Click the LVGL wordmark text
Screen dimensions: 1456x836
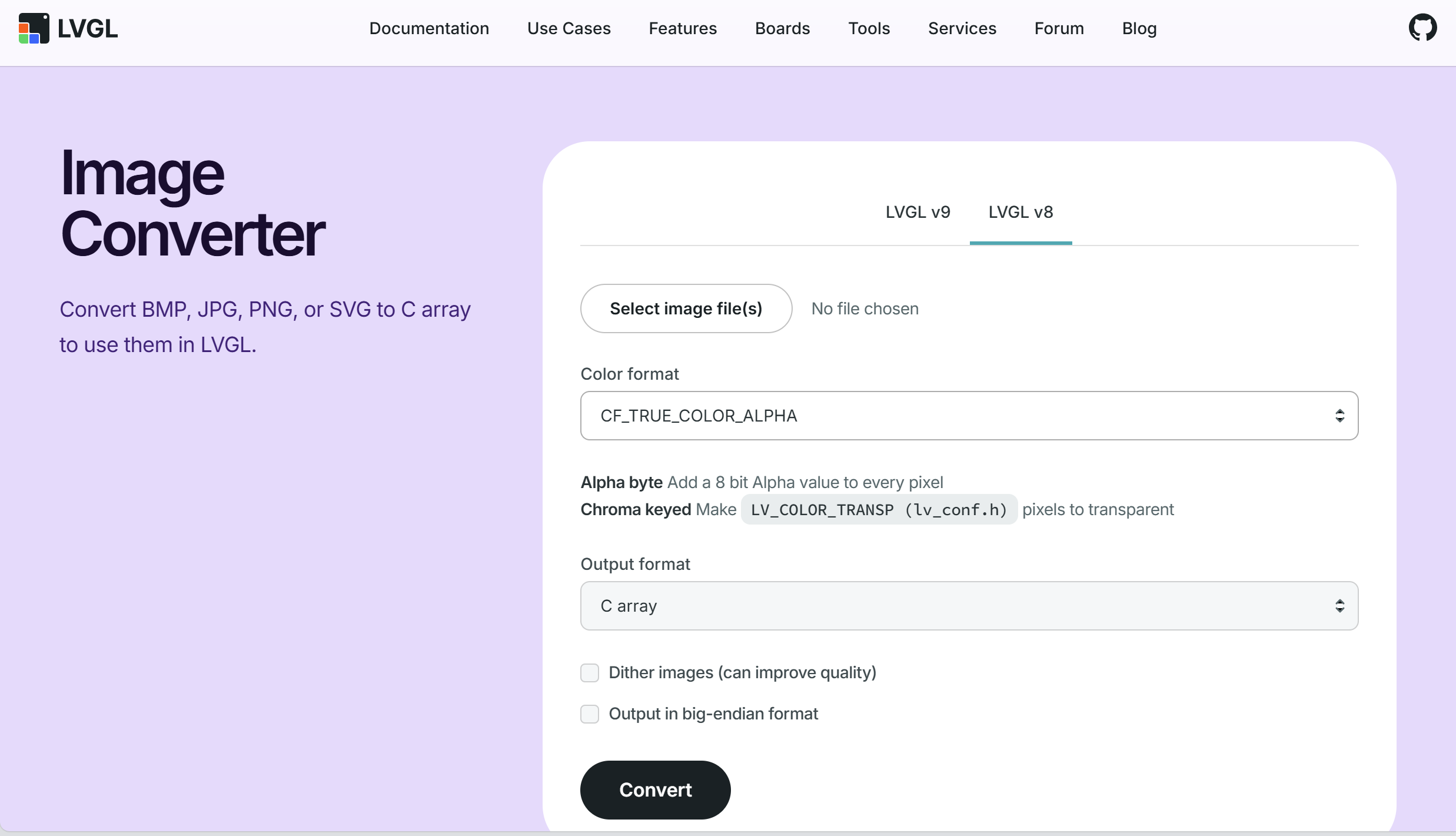[87, 28]
